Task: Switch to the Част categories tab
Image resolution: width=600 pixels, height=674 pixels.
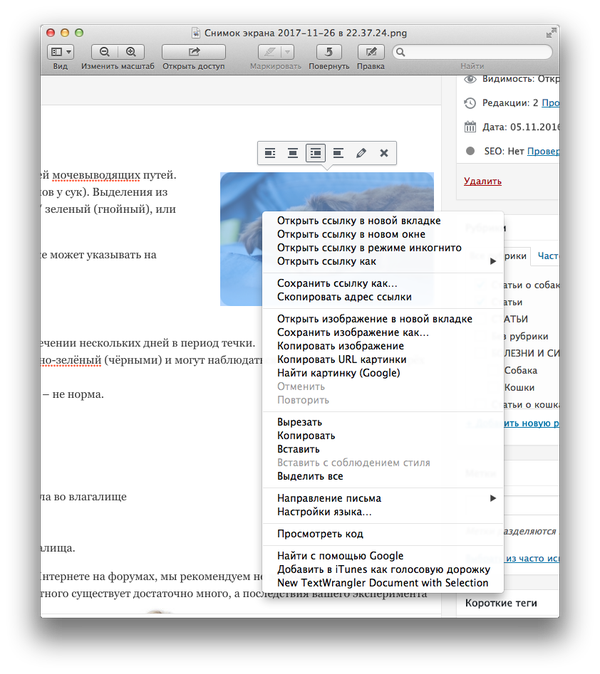Action: pyautogui.click(x=548, y=256)
